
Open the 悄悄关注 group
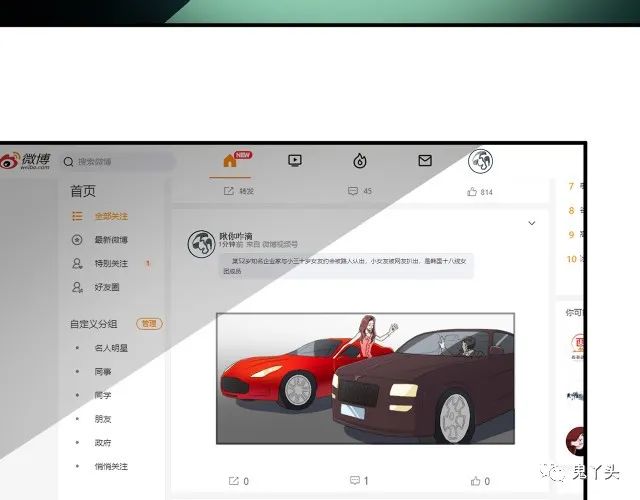coord(111,466)
